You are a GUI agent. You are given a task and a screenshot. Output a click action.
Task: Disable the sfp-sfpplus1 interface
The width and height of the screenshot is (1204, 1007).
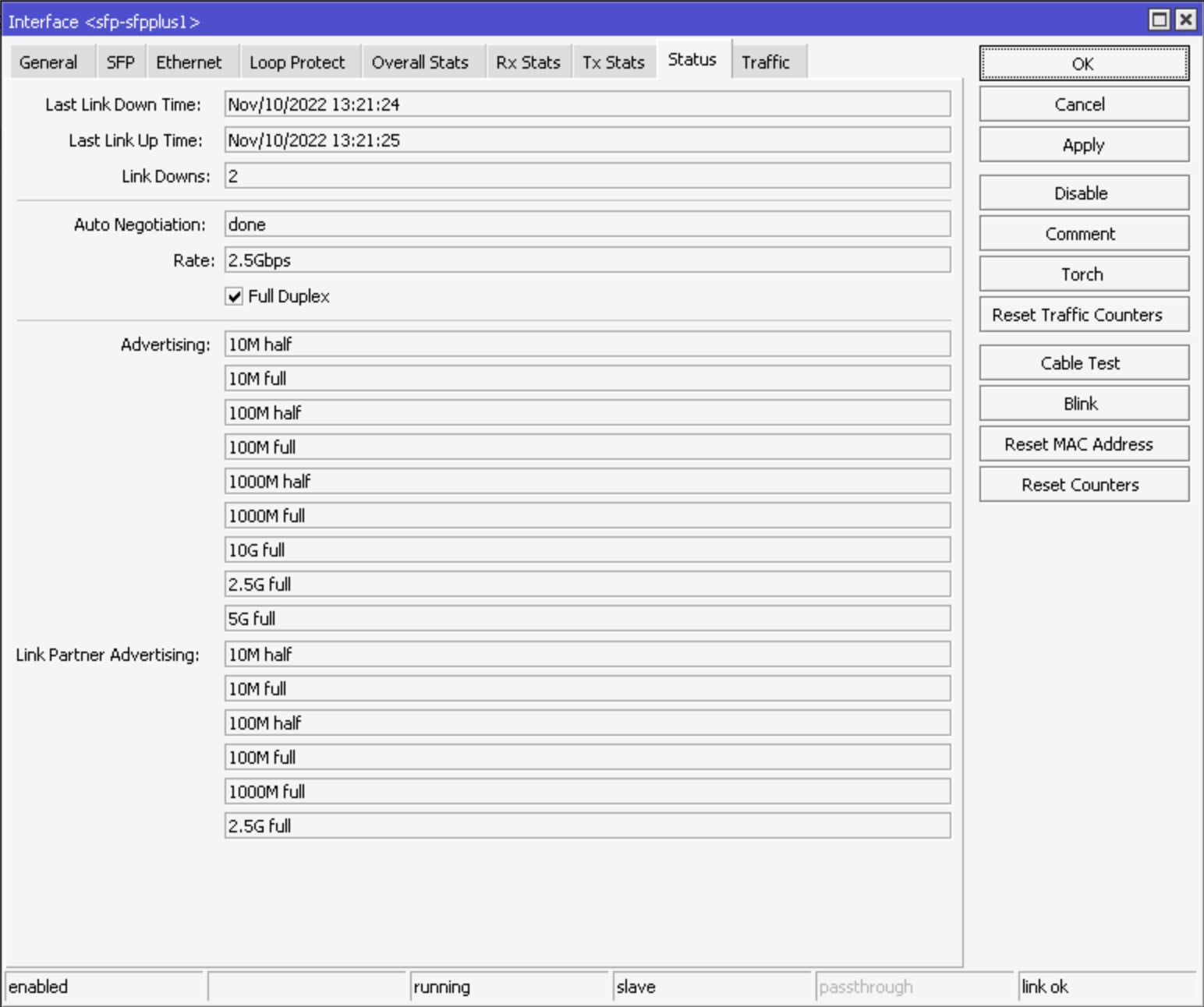[x=1084, y=193]
